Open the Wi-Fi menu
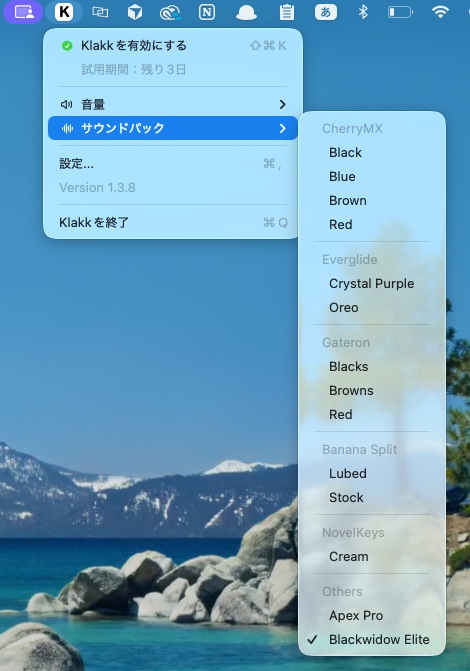The width and height of the screenshot is (470, 671). click(440, 12)
